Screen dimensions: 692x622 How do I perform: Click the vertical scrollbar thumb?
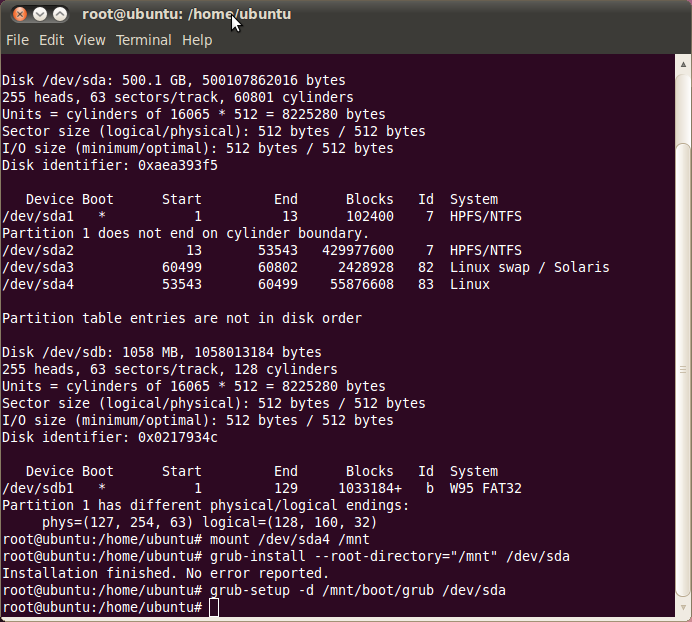pos(683,370)
